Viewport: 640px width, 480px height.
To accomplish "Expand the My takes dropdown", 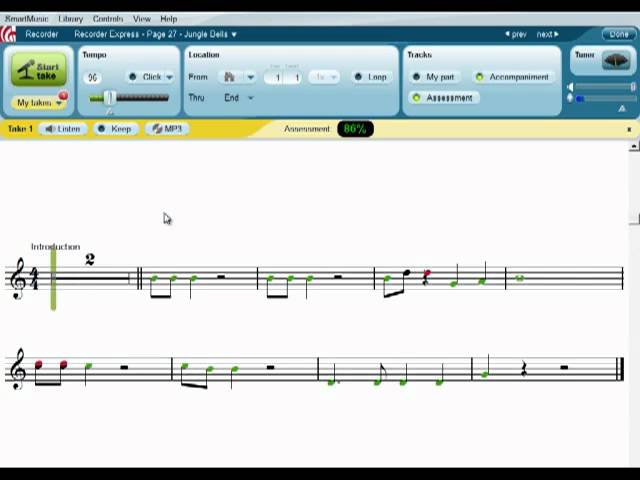I will (40, 103).
